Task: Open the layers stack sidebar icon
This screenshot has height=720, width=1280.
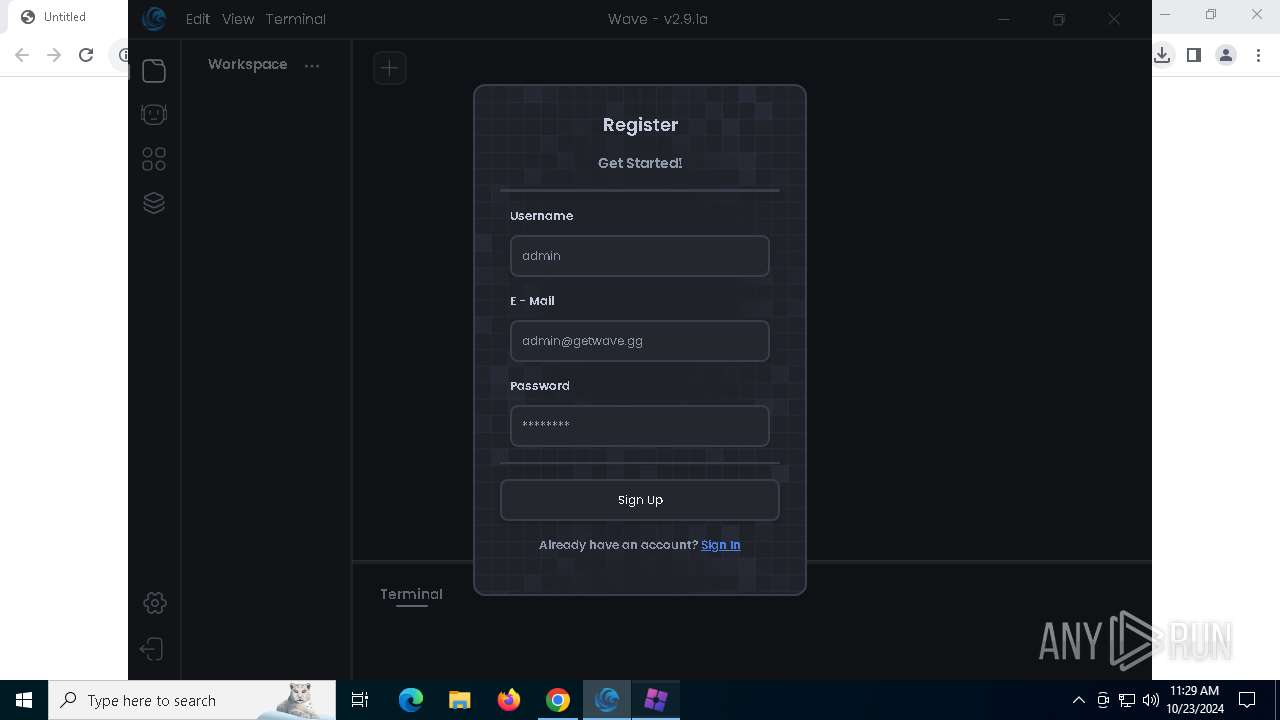Action: pos(154,203)
